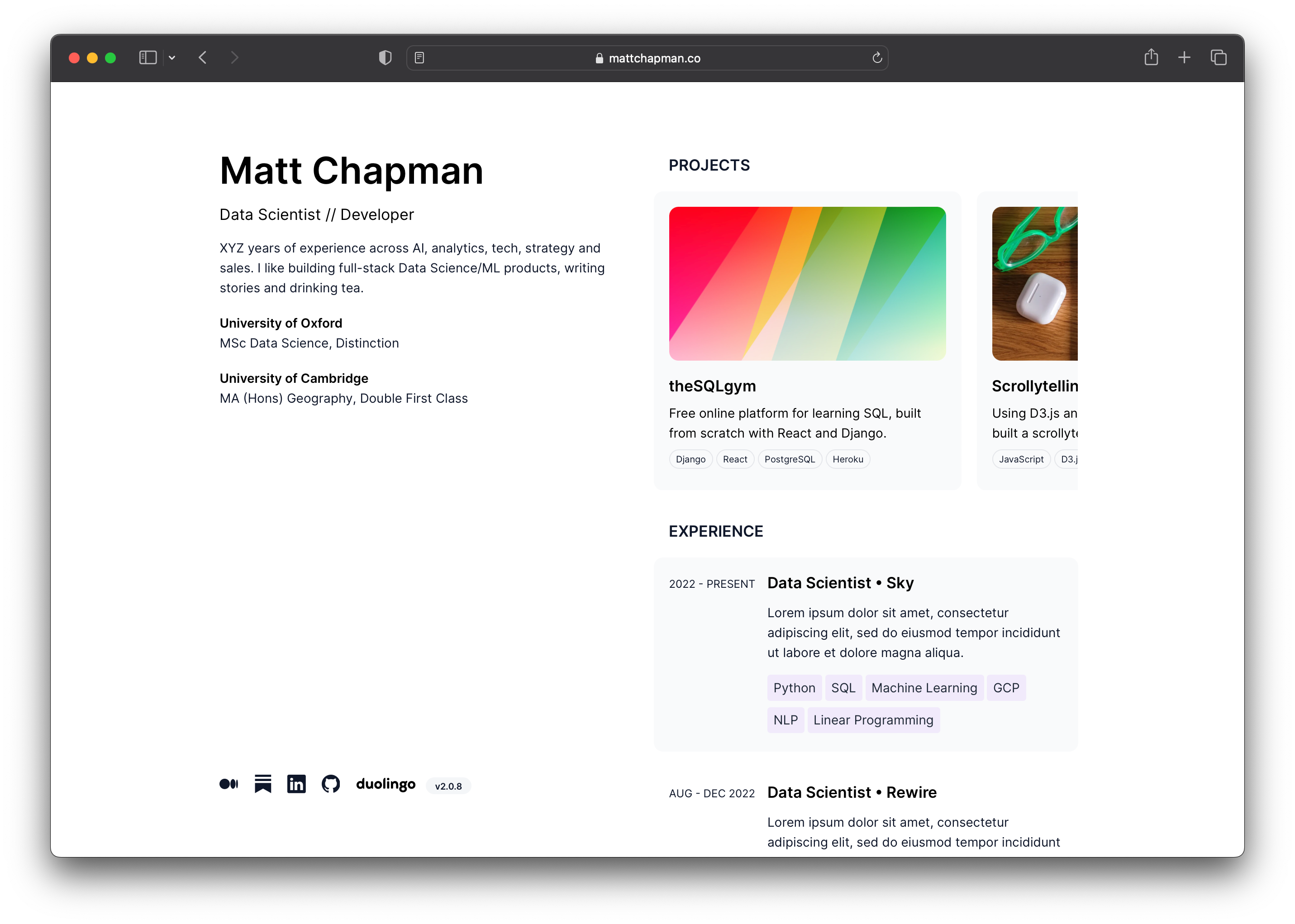1295x924 pixels.
Task: Click the Substack bookmark icon
Action: coord(263,784)
